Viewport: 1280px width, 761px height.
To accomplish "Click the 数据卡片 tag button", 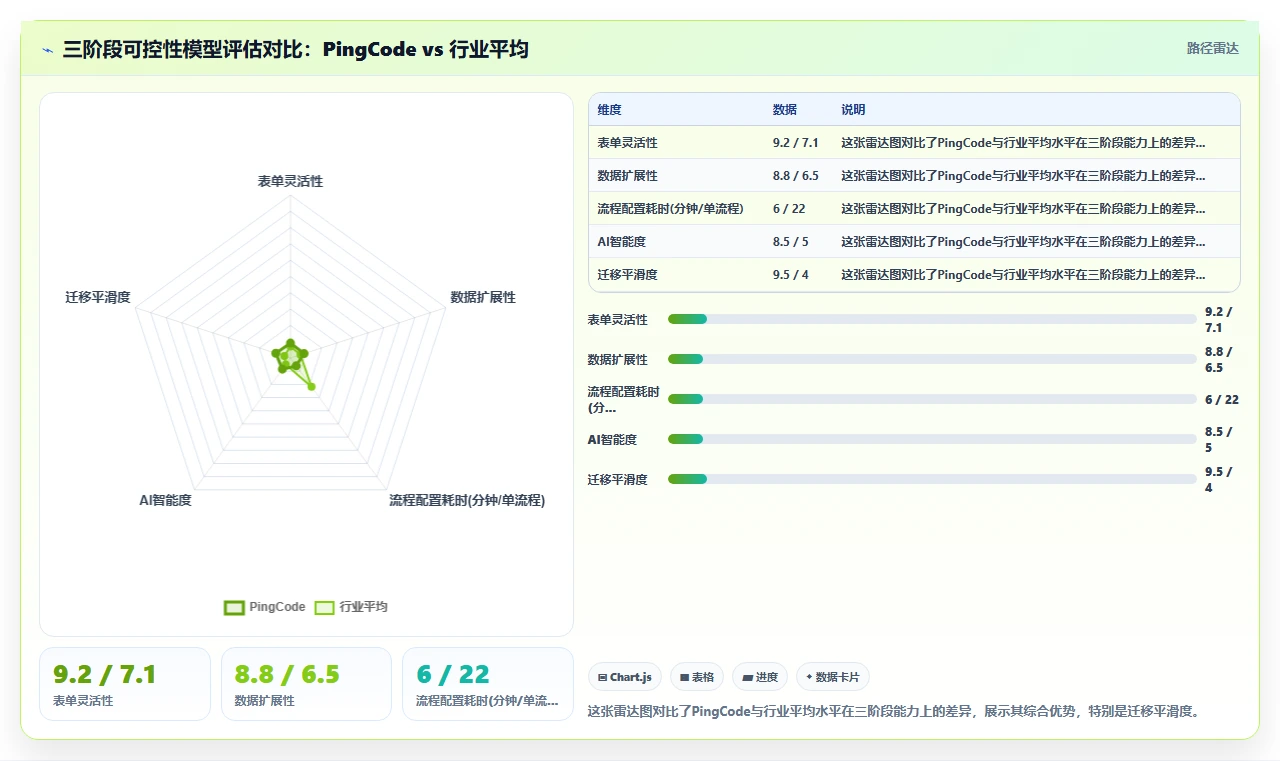I will click(x=833, y=677).
